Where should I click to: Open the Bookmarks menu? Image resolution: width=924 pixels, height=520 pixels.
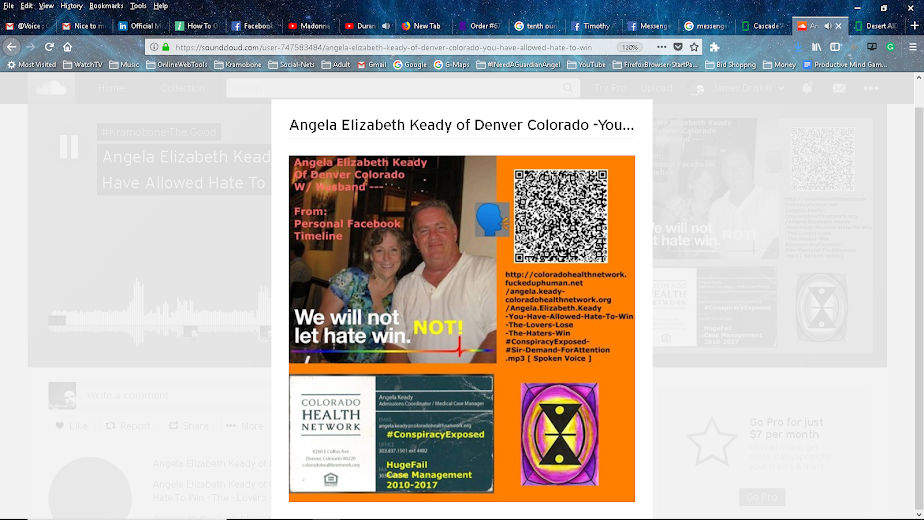coord(106,6)
